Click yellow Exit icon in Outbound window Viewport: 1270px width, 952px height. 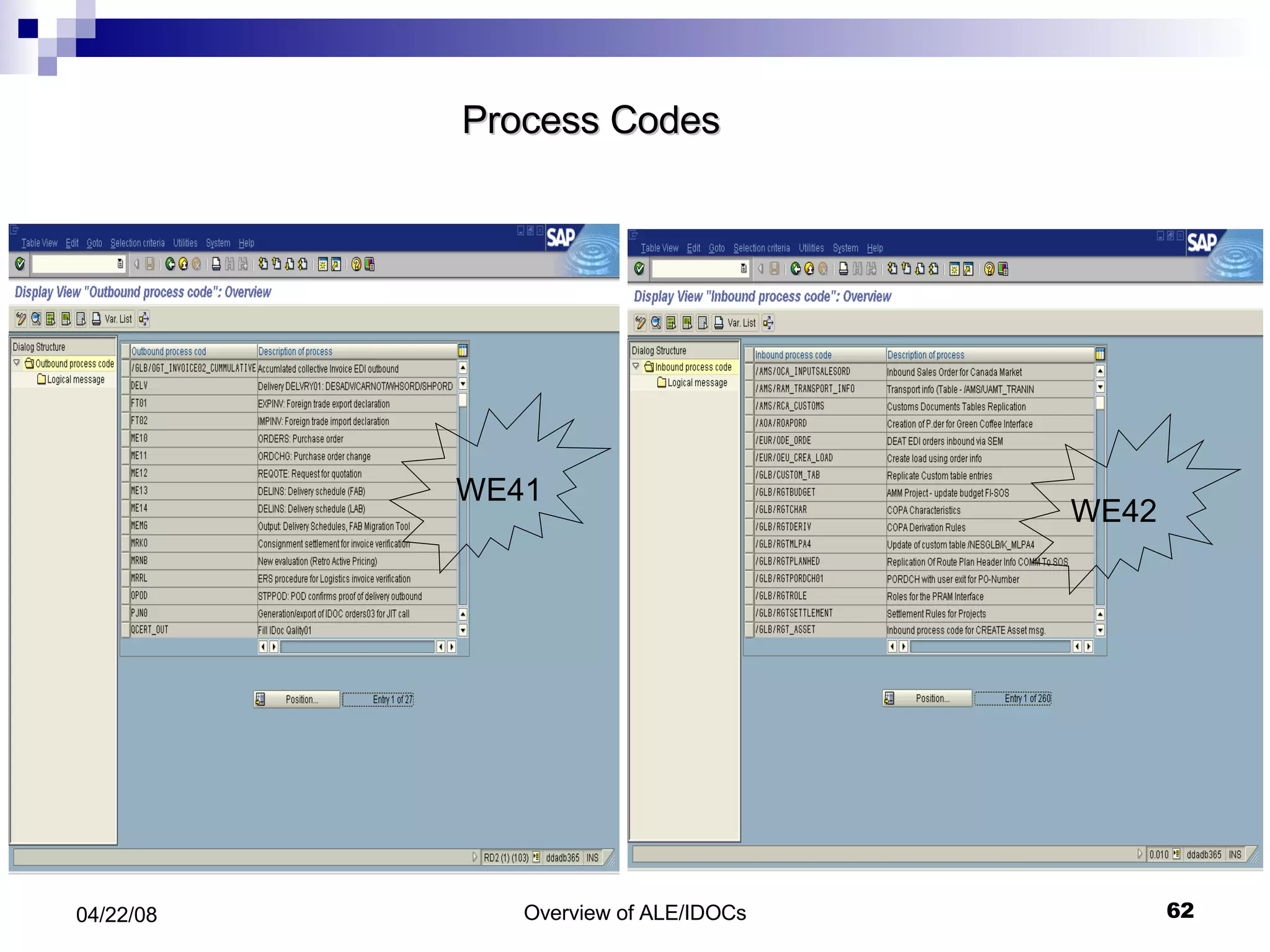(x=184, y=265)
